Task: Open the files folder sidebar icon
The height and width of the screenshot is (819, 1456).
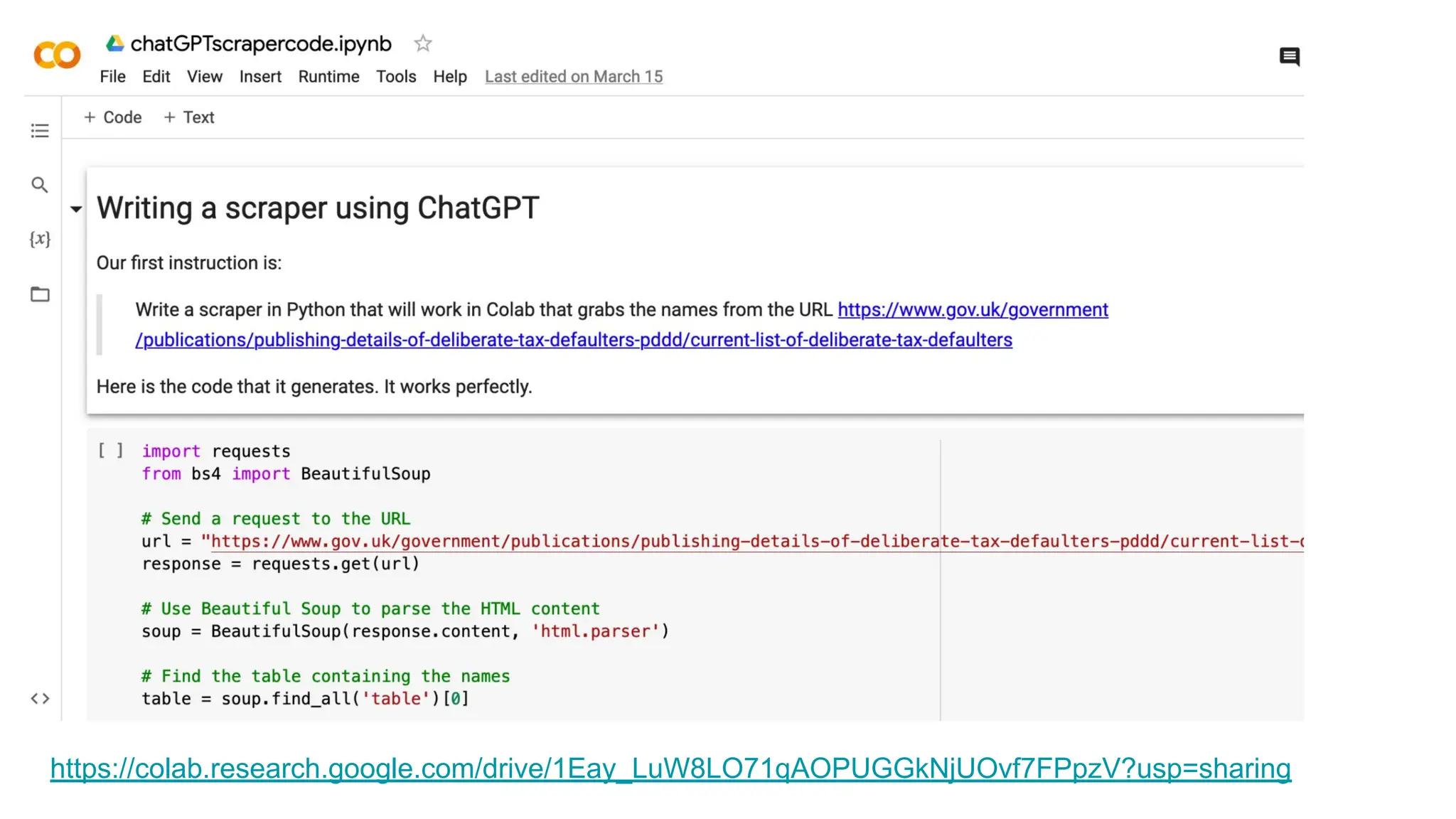Action: click(40, 294)
